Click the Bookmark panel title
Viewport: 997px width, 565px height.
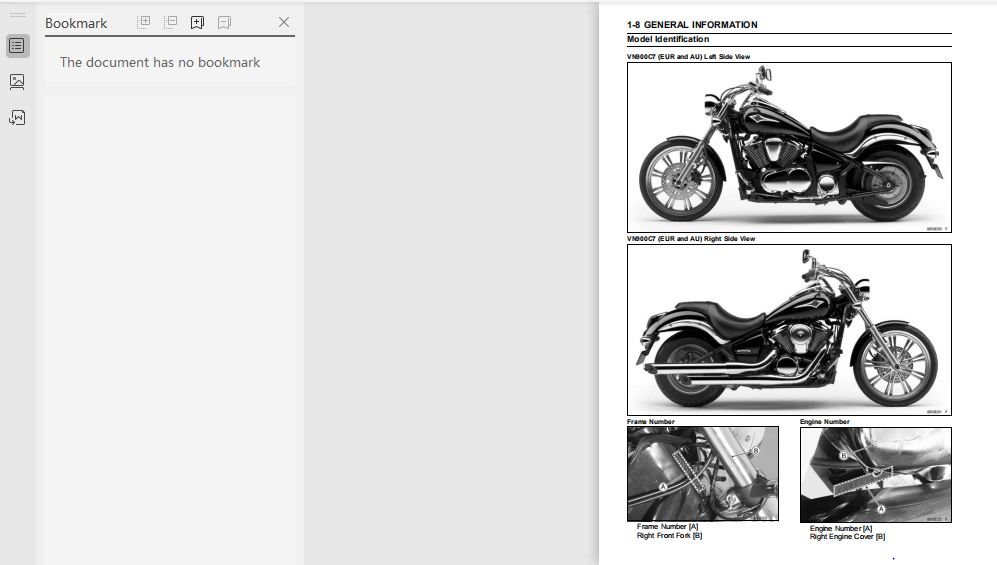(76, 24)
